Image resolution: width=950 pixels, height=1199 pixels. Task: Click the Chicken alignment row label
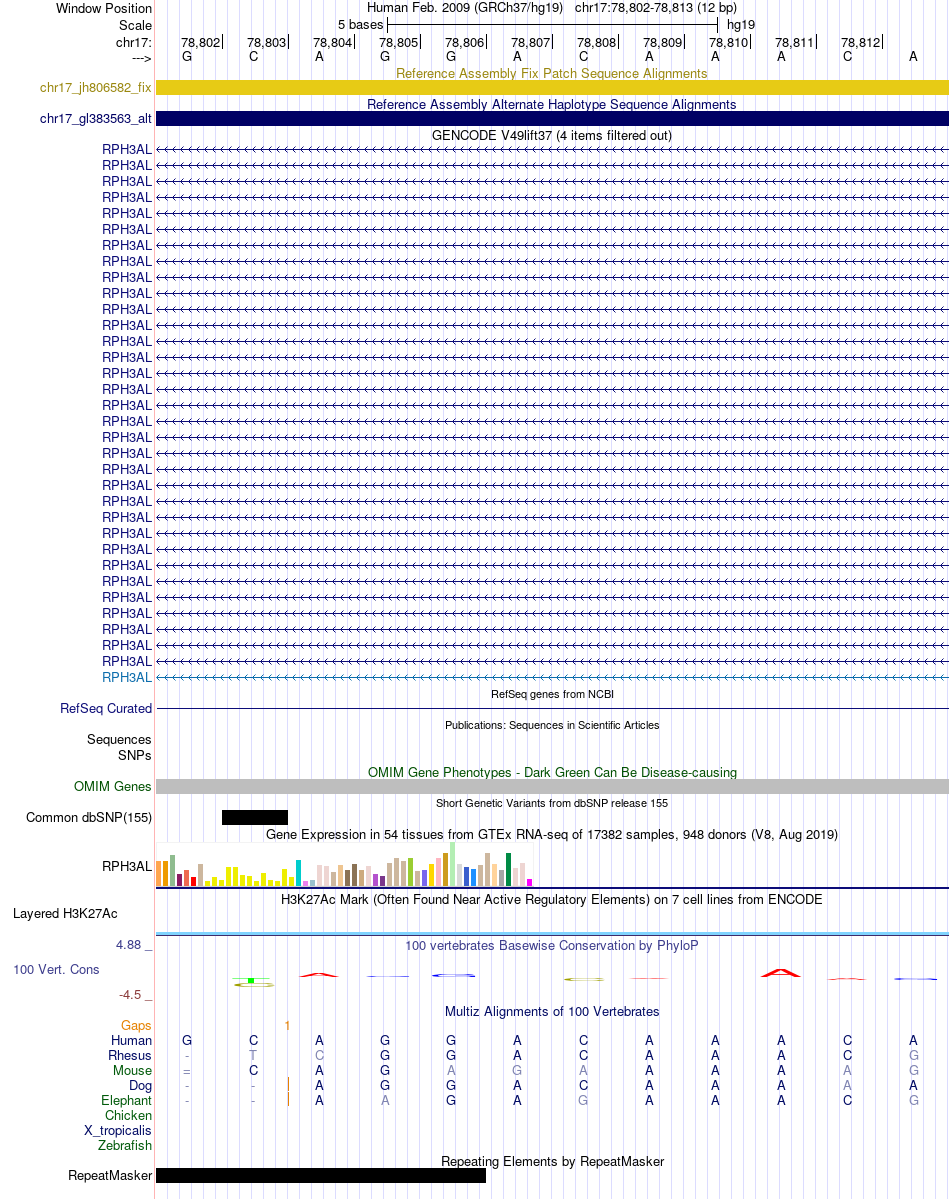[129, 1116]
